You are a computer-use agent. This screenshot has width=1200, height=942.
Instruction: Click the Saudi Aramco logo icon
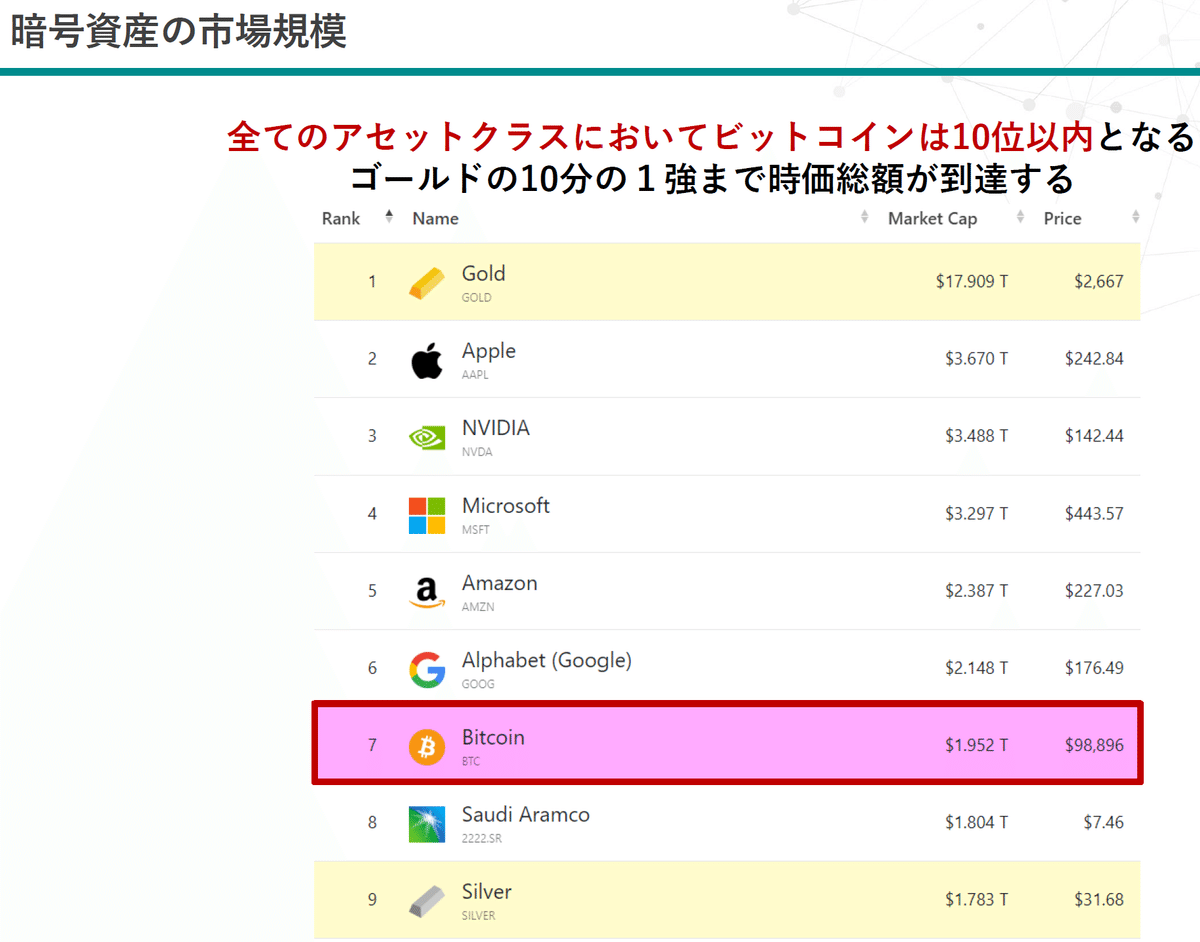pyautogui.click(x=427, y=824)
